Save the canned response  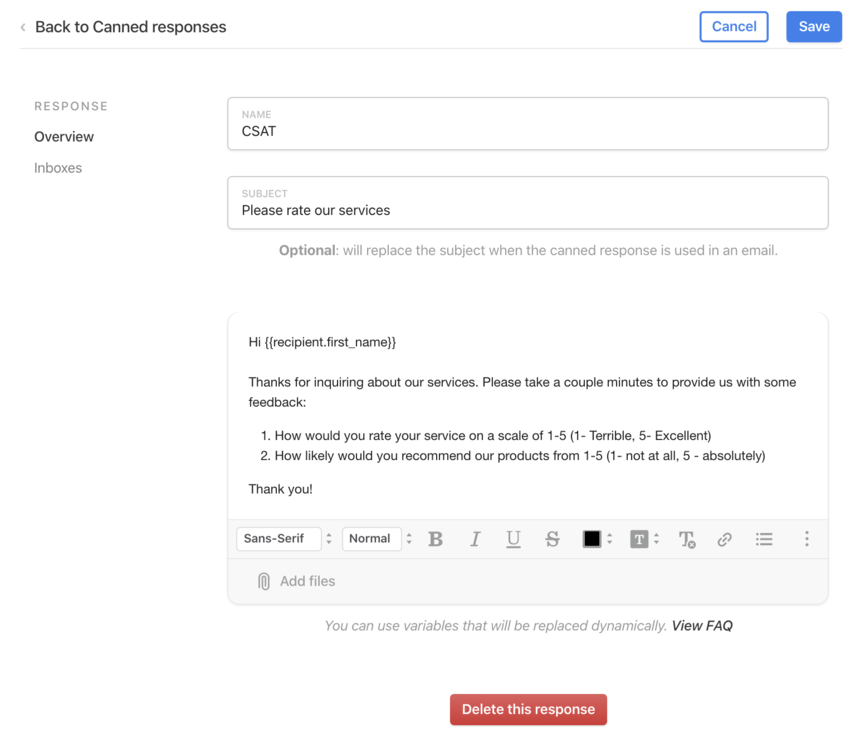pyautogui.click(x=814, y=26)
